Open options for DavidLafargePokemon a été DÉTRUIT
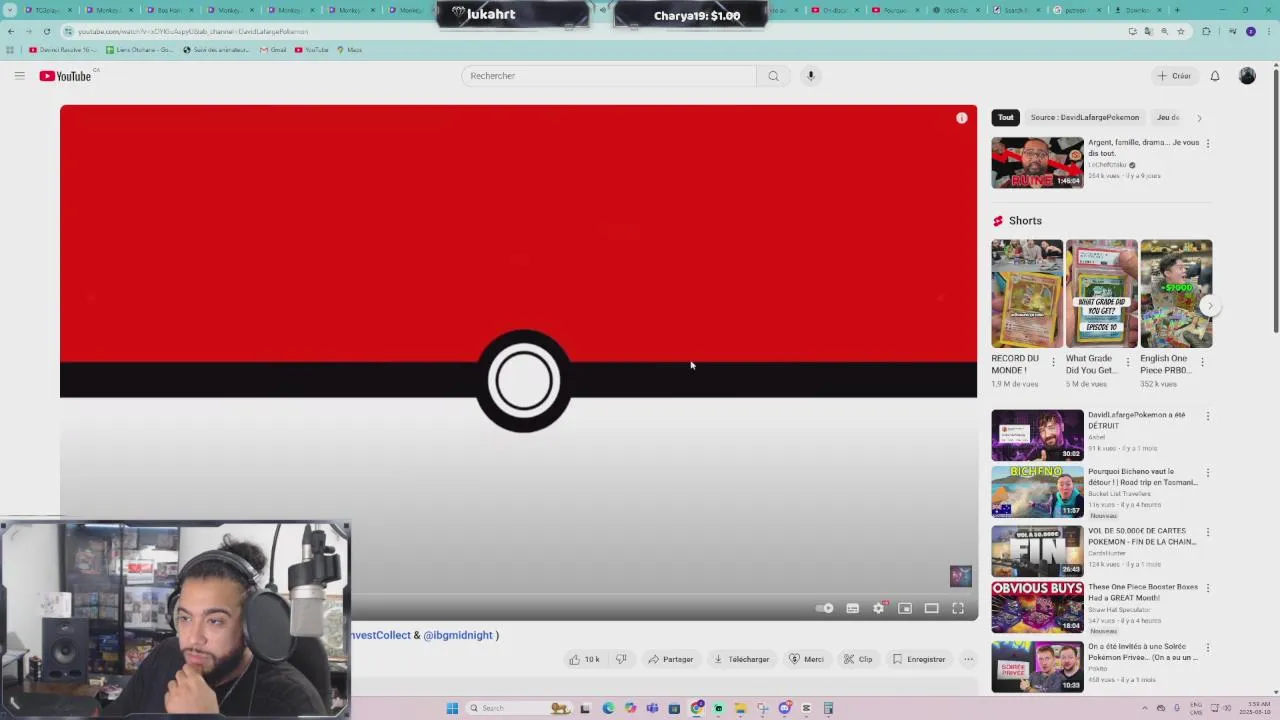1280x720 pixels. tap(1207, 416)
